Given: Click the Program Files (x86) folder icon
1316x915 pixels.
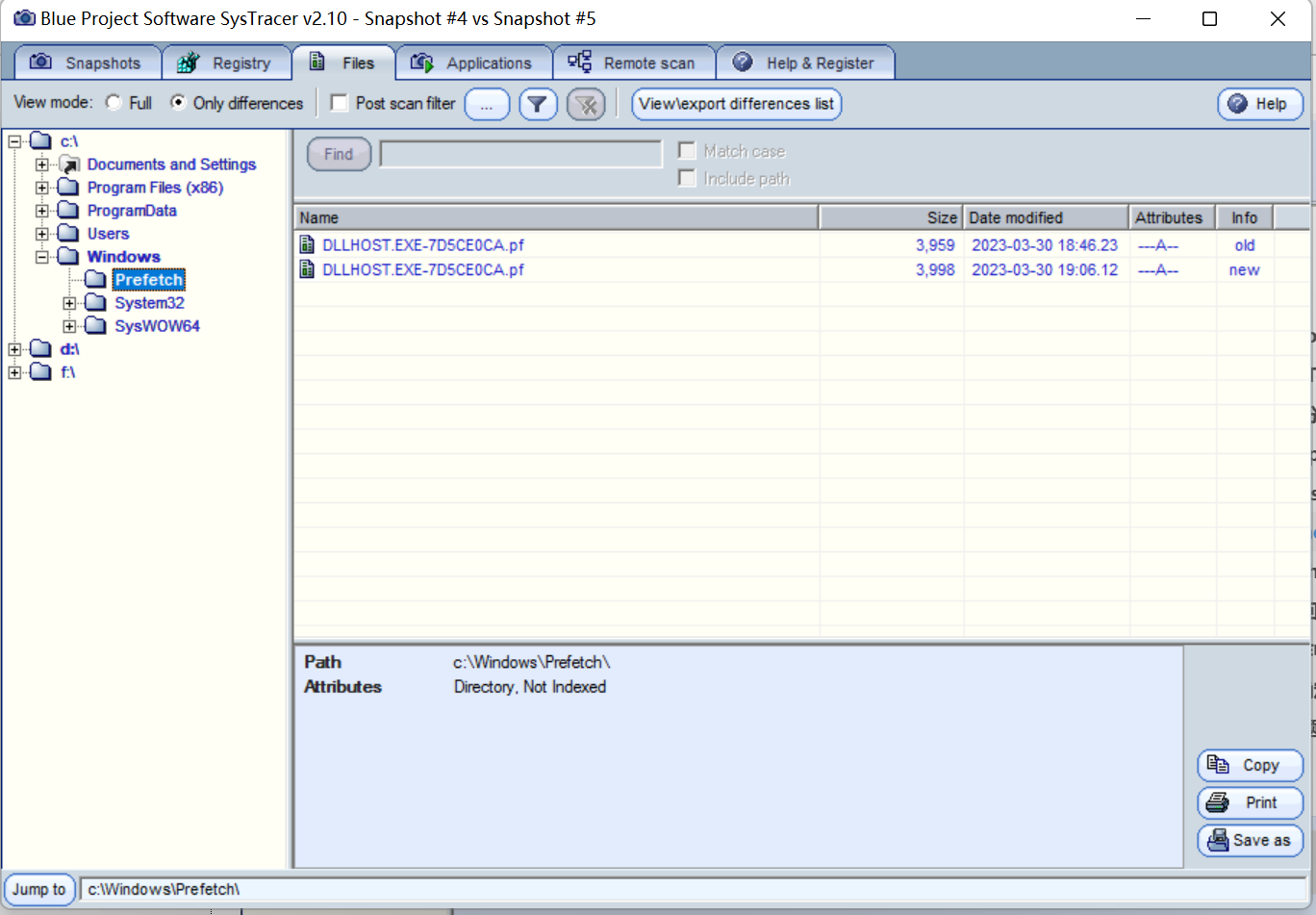Looking at the screenshot, I should pos(68,187).
